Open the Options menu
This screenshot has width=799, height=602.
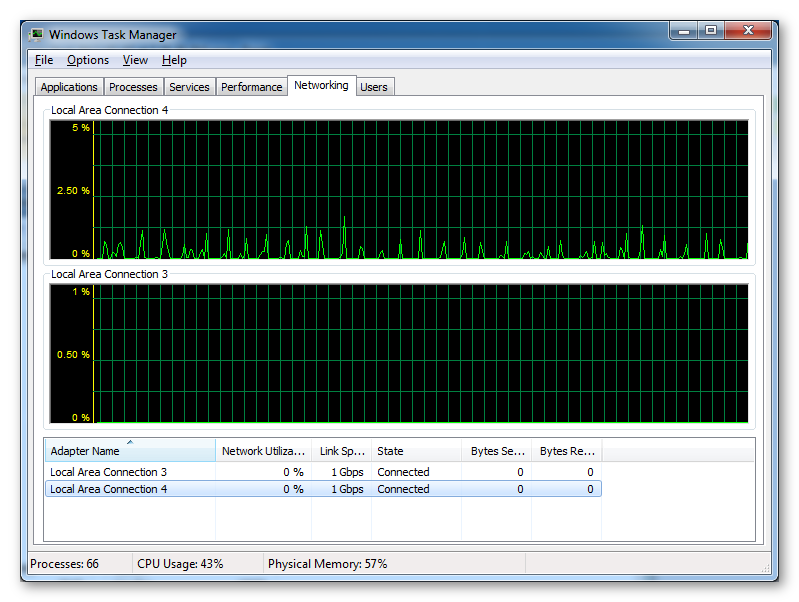point(88,60)
